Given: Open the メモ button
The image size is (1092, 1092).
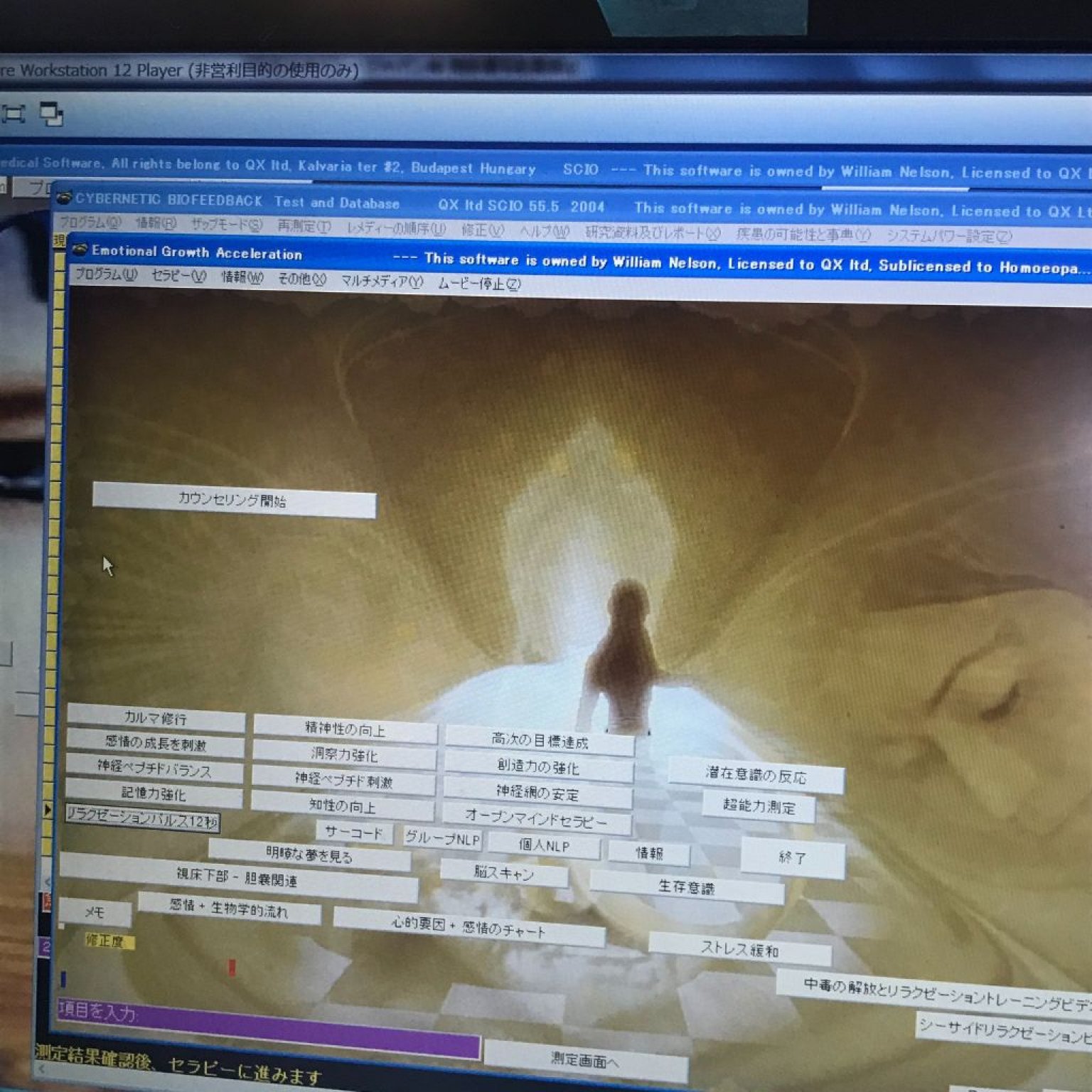Looking at the screenshot, I should [x=95, y=912].
